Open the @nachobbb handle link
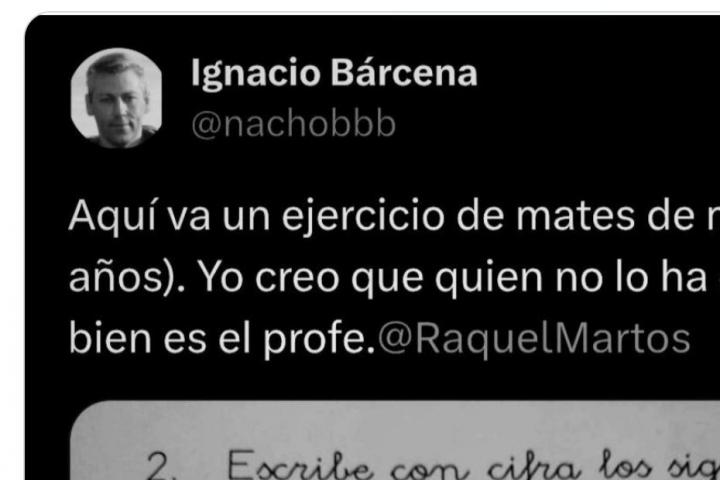This screenshot has height=480, width=720. point(293,124)
